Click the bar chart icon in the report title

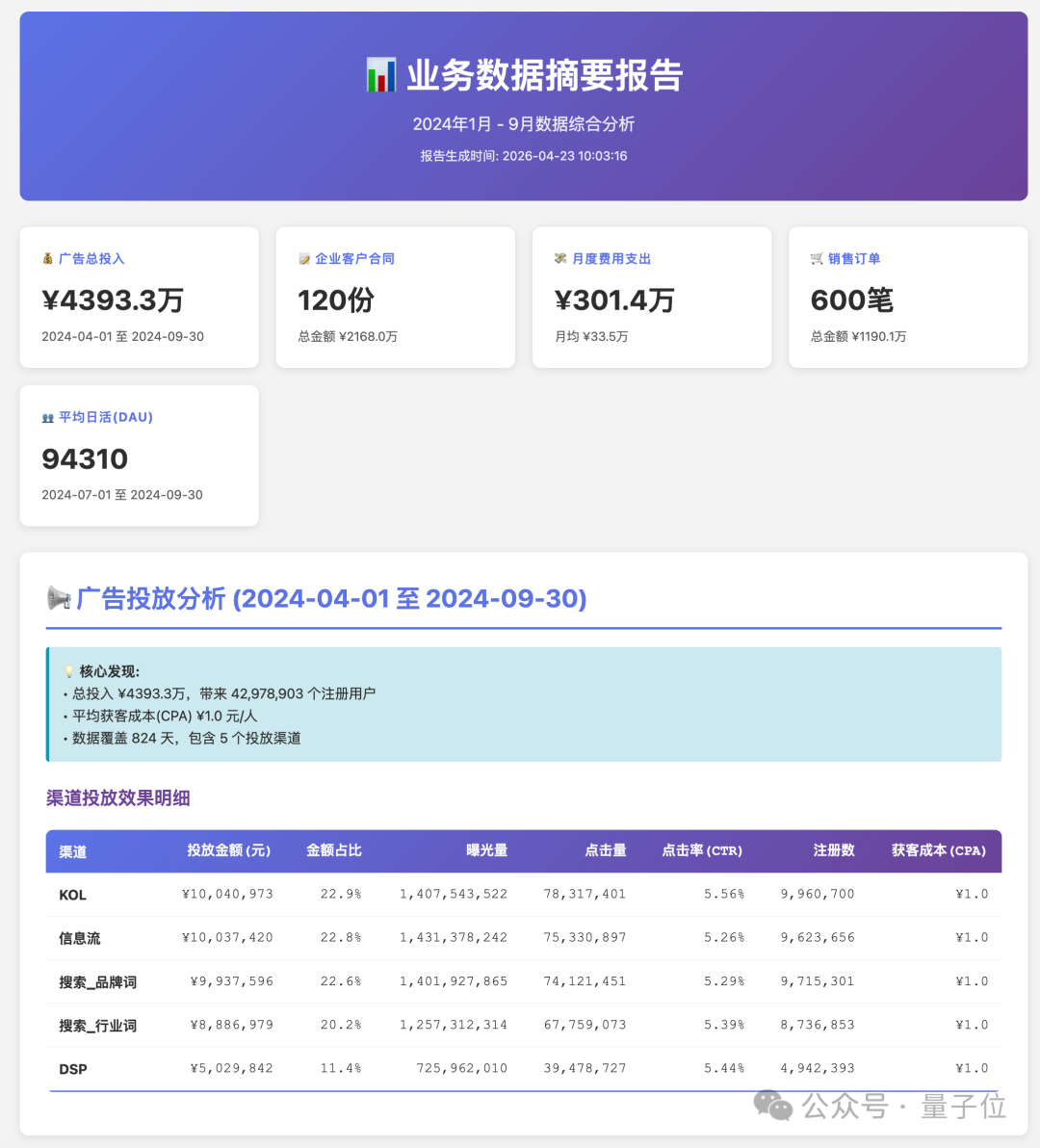[x=380, y=72]
